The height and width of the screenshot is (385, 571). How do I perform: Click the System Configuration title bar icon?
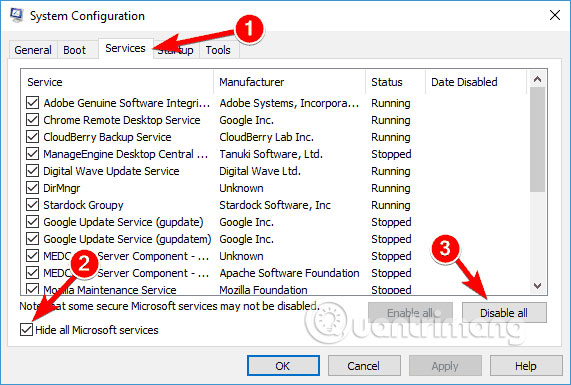(x=16, y=15)
